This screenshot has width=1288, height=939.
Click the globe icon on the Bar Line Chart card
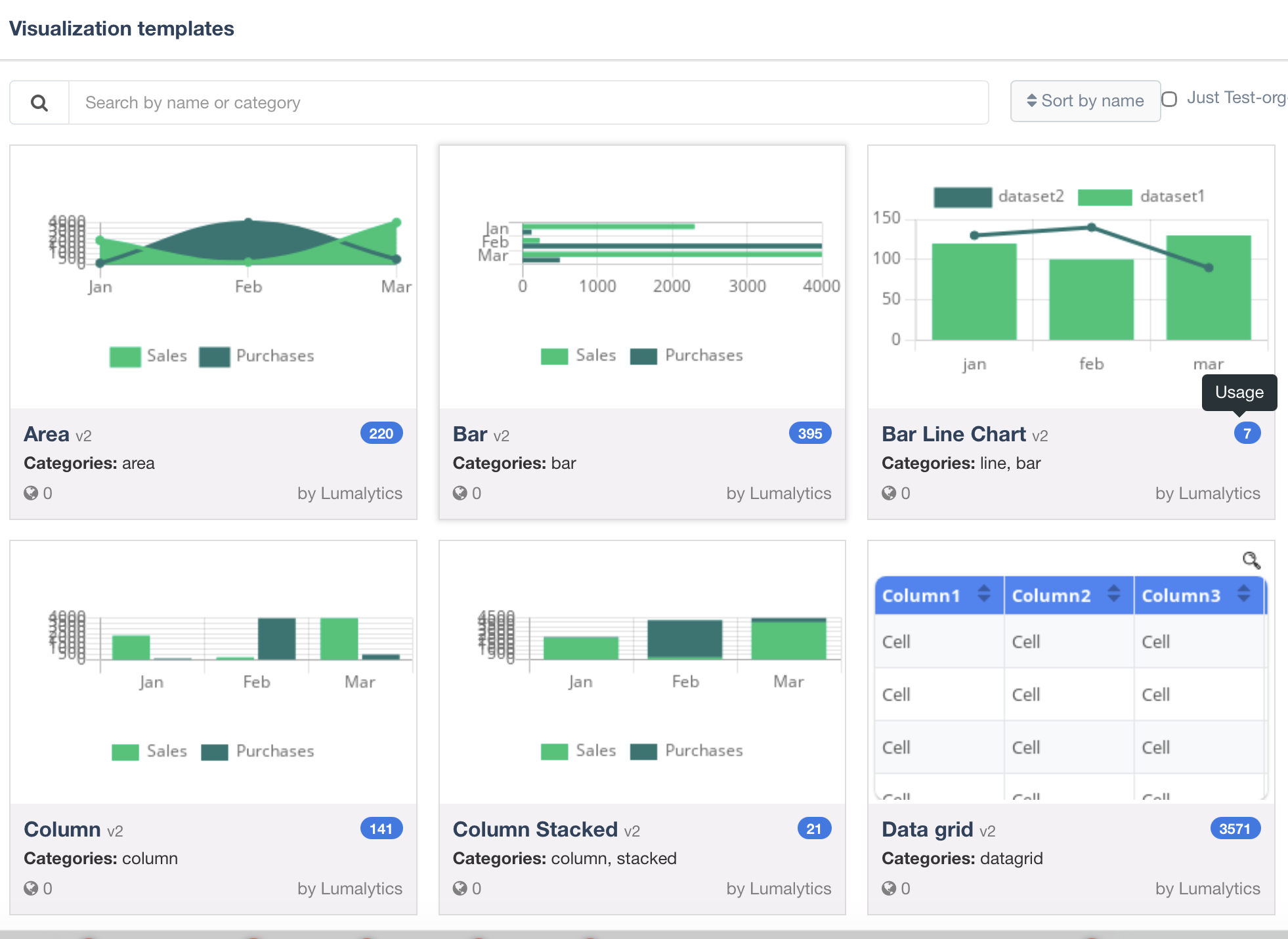[x=889, y=493]
